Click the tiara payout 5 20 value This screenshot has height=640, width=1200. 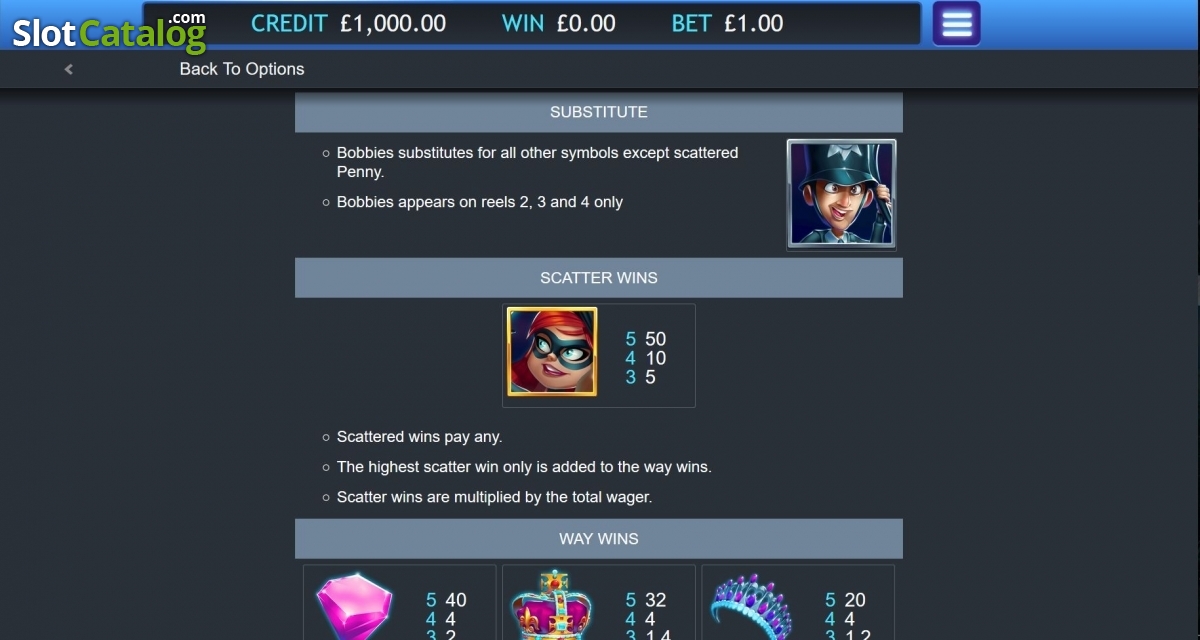tap(845, 600)
